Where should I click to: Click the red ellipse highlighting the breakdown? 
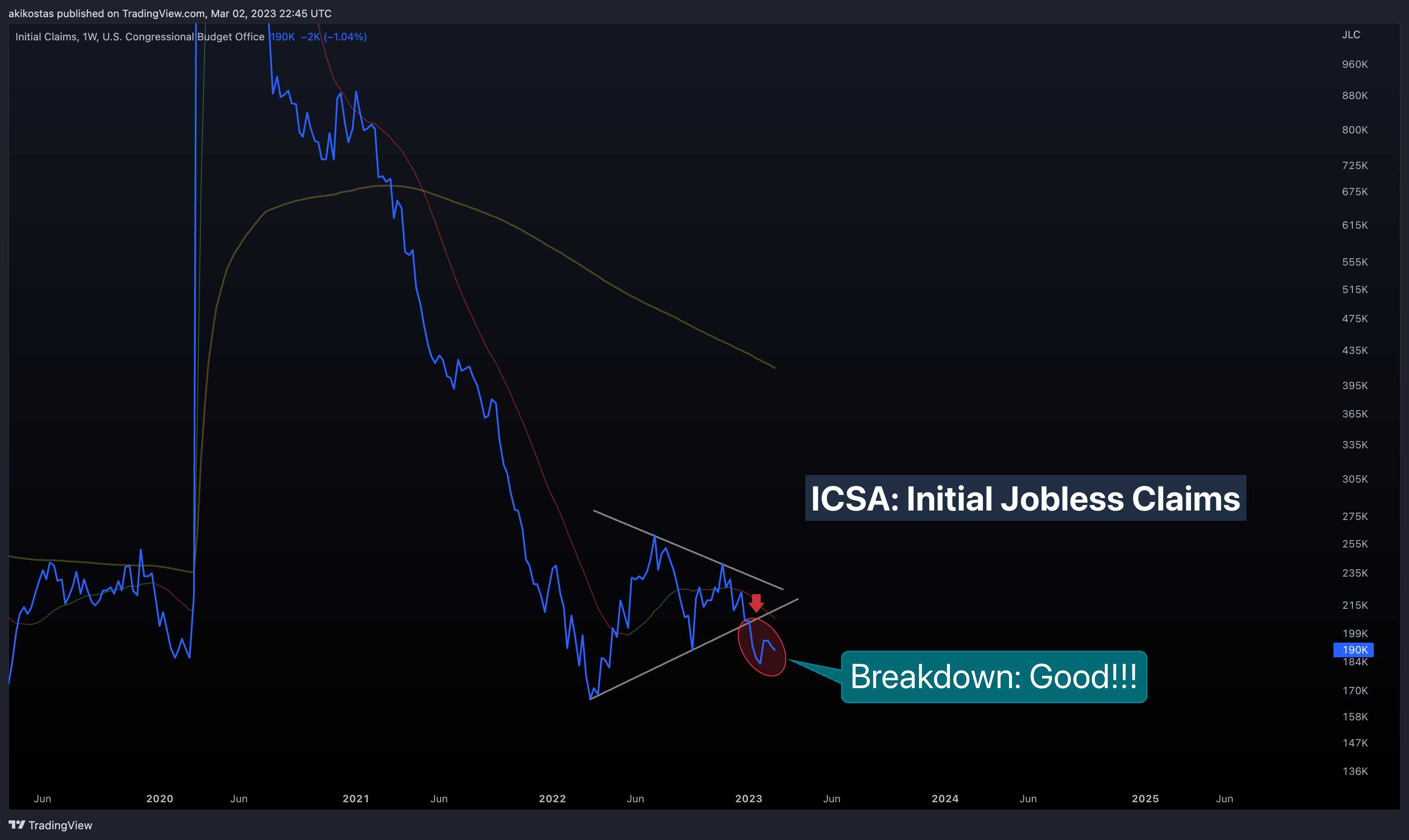click(x=762, y=647)
